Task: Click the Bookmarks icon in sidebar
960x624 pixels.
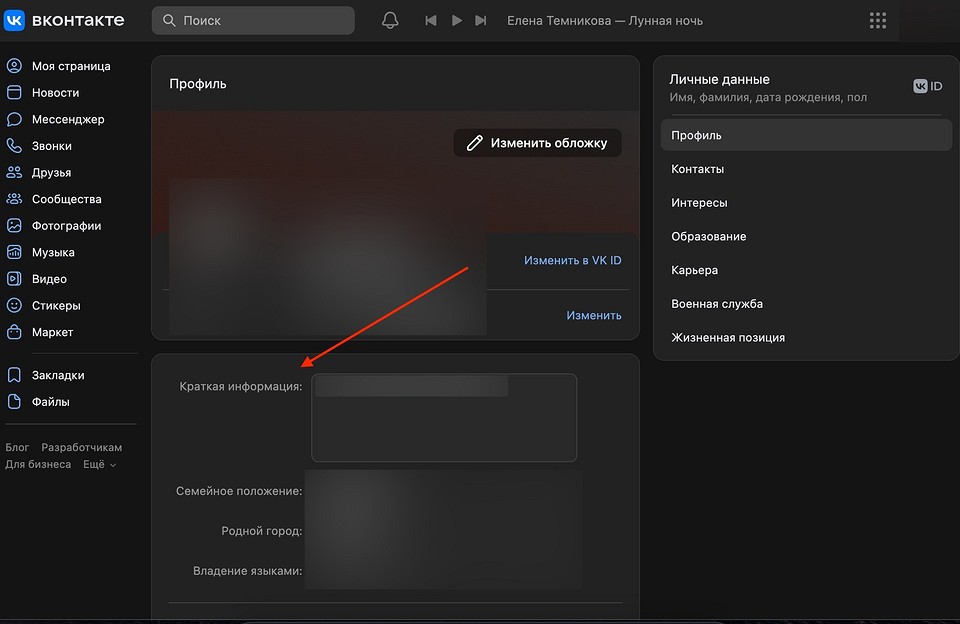Action: [14, 375]
